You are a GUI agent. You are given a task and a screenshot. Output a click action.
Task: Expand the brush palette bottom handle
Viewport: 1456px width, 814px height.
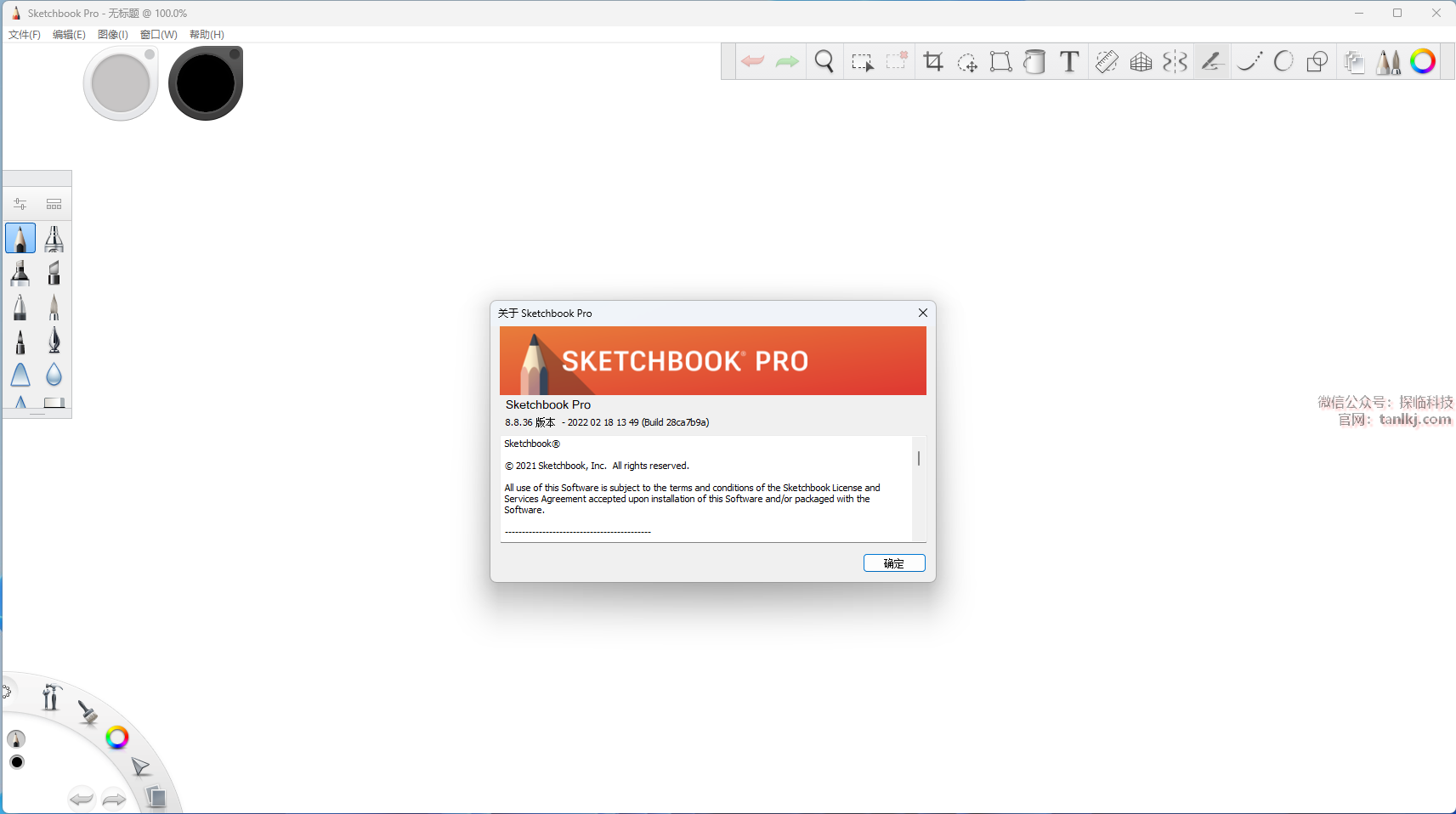[x=37, y=414]
